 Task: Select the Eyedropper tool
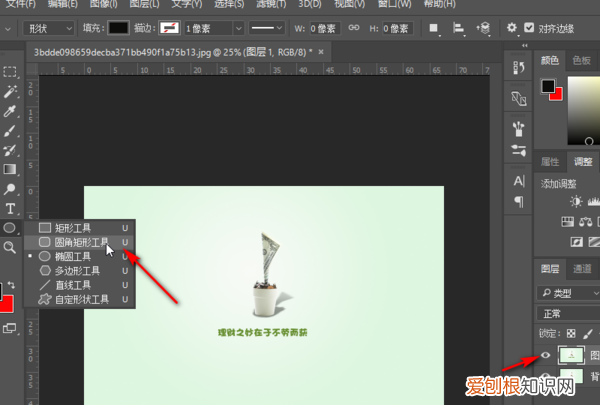tap(10, 111)
